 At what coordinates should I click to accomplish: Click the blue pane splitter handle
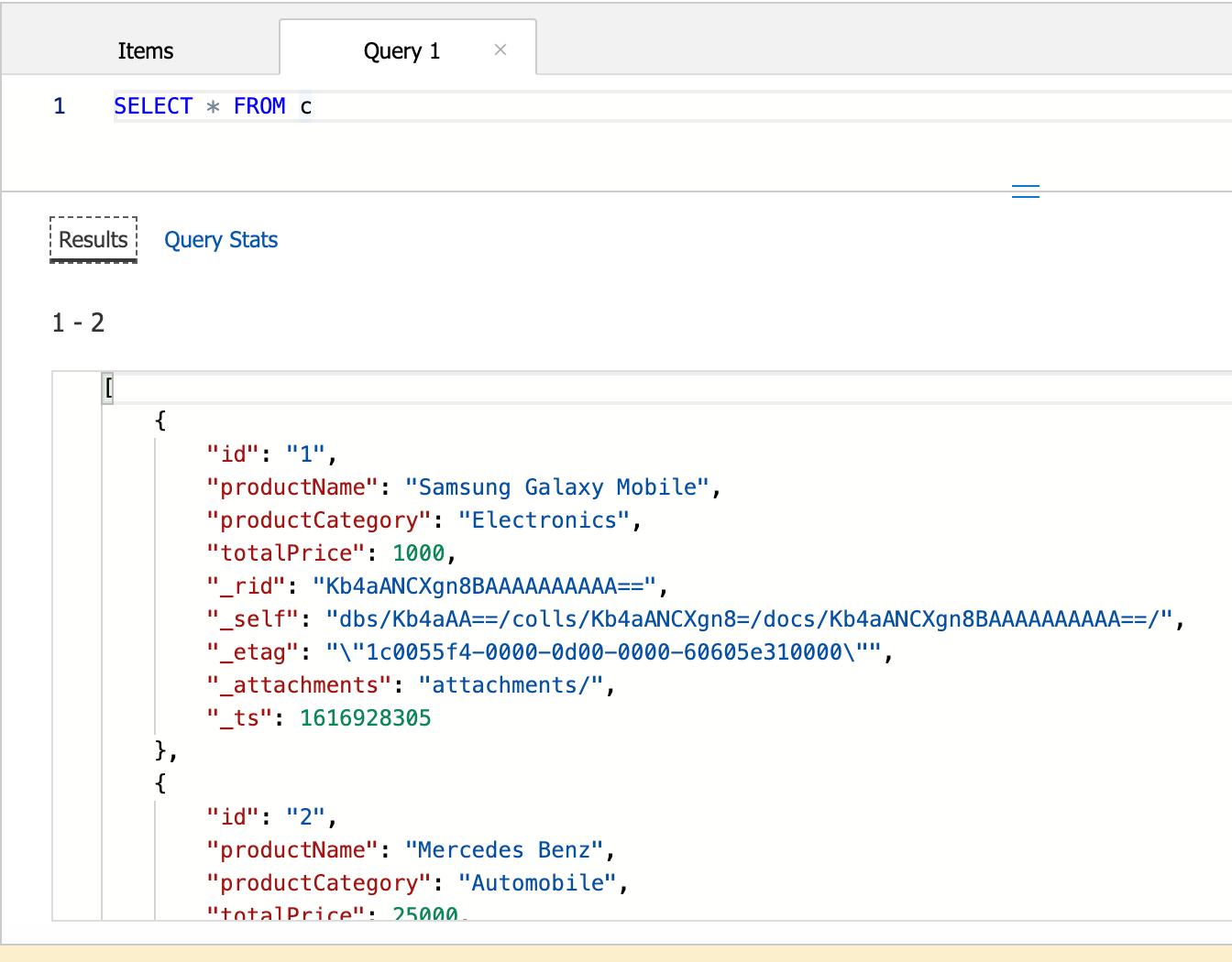tap(1025, 191)
